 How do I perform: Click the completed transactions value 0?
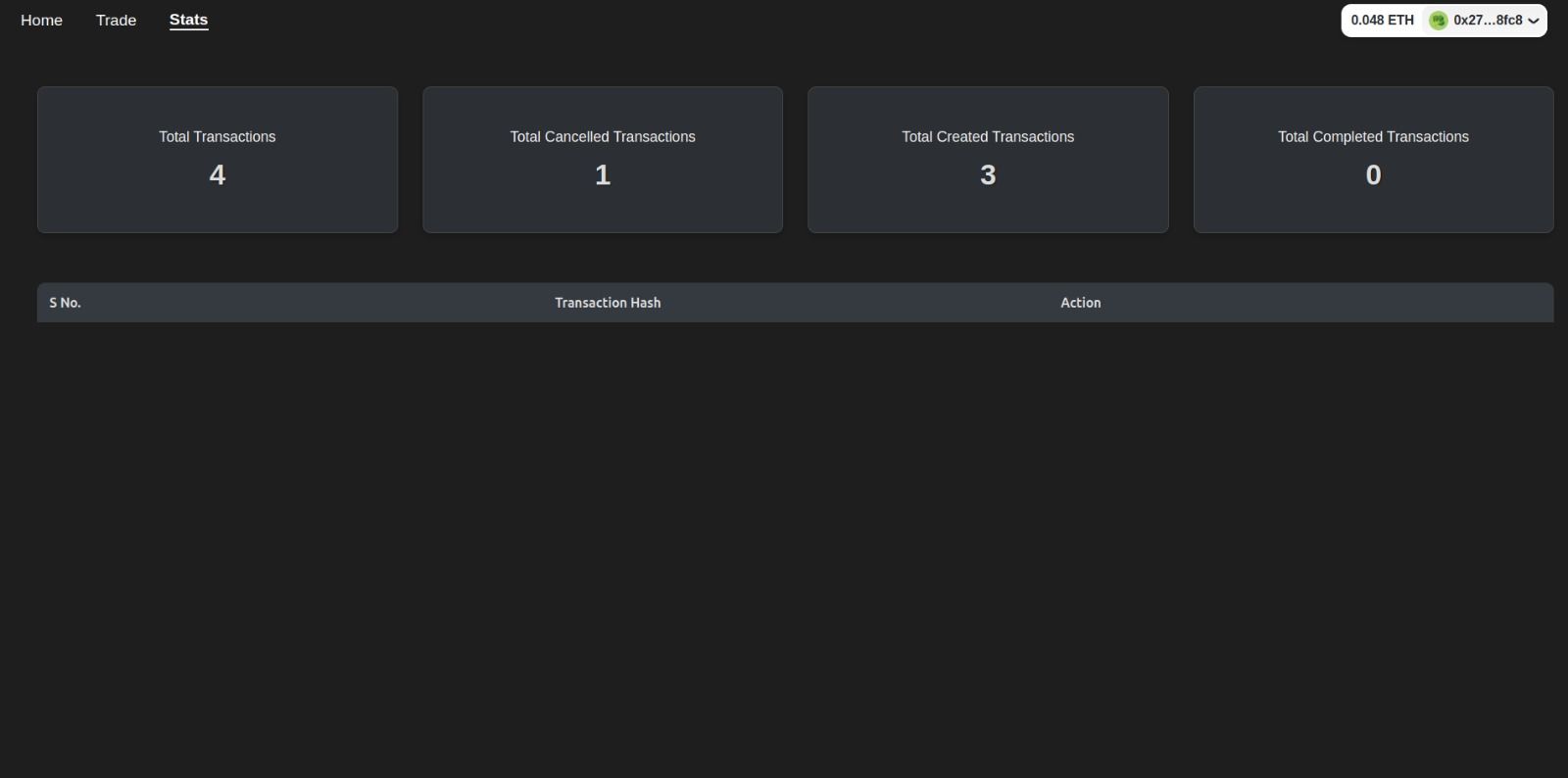coord(1373,174)
